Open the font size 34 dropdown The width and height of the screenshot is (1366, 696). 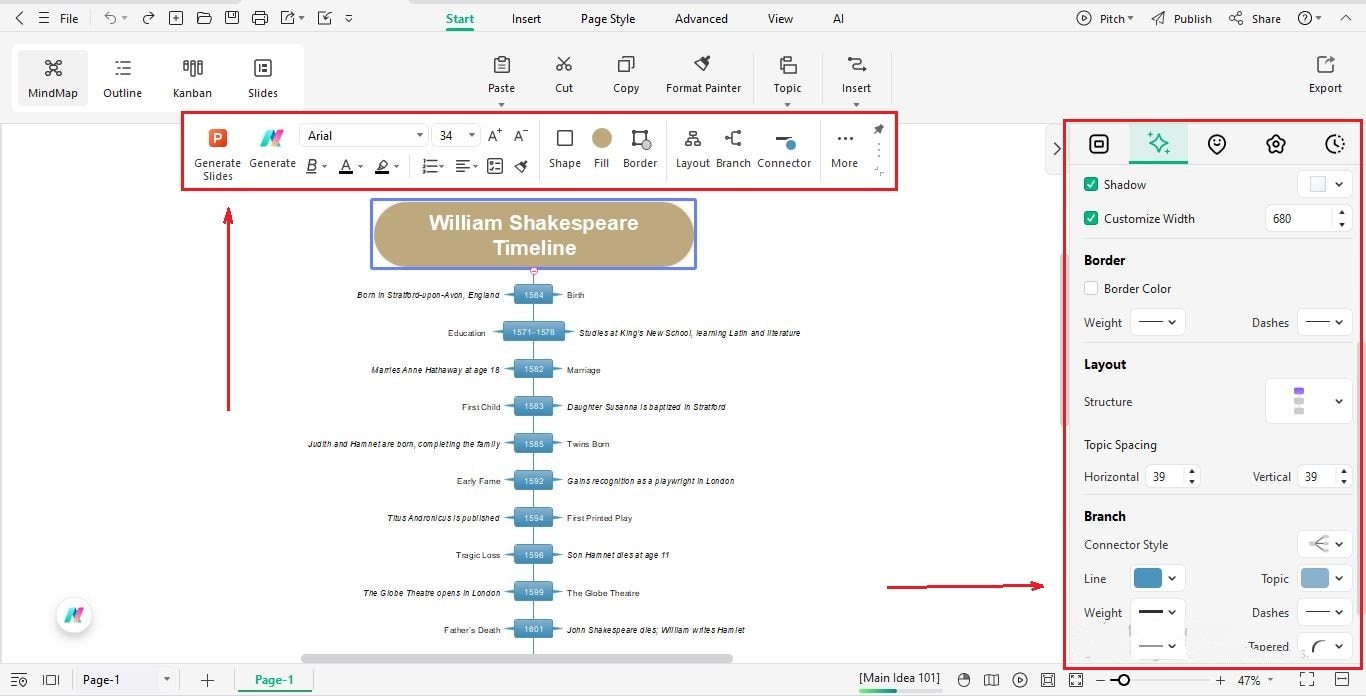456,135
